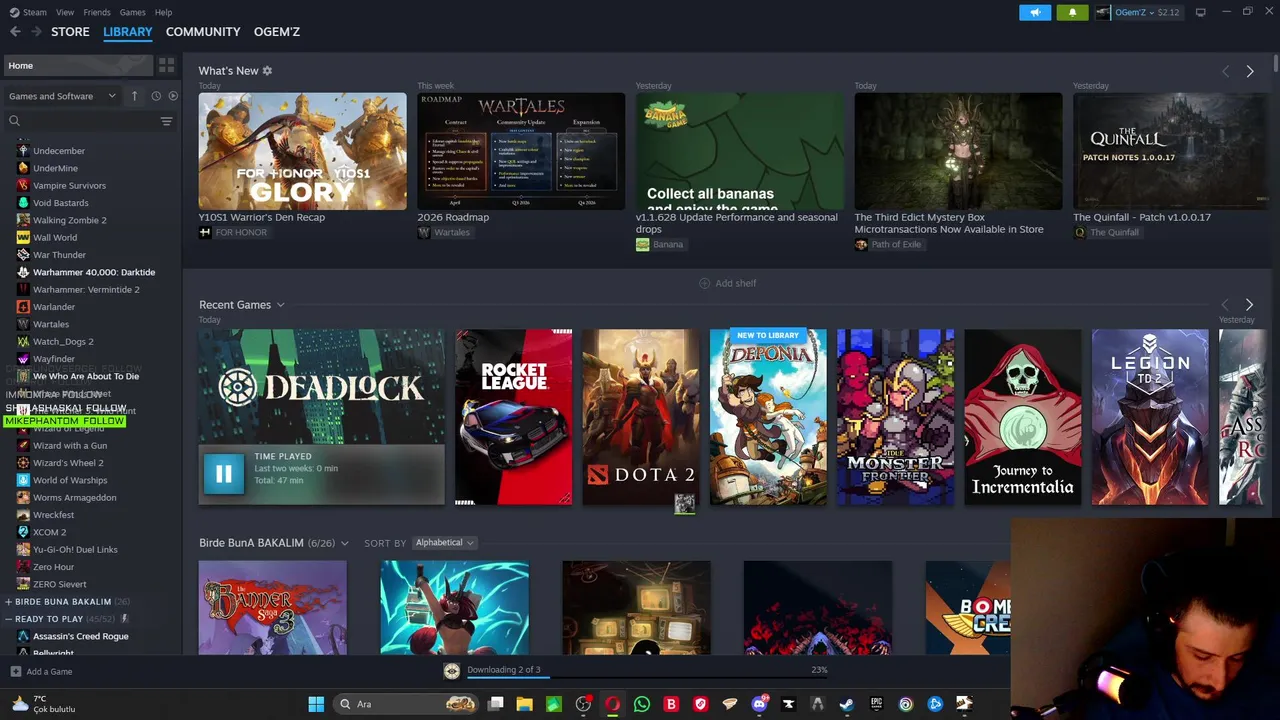Switch to collections grid view icon

point(166,66)
